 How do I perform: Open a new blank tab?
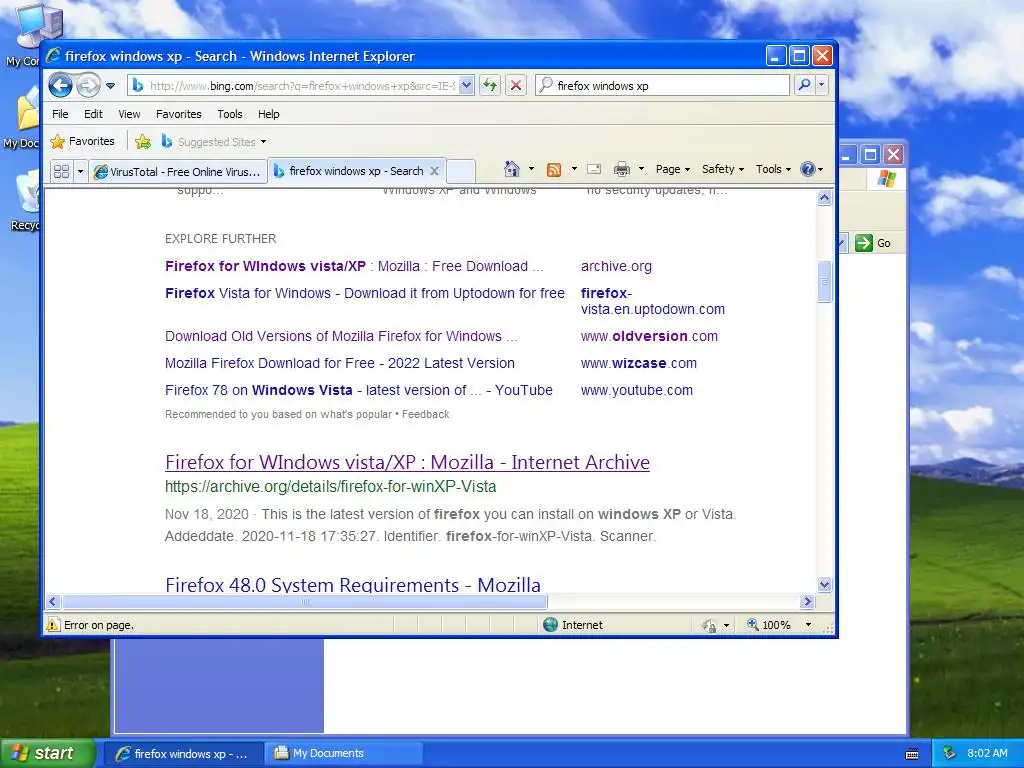coord(460,171)
